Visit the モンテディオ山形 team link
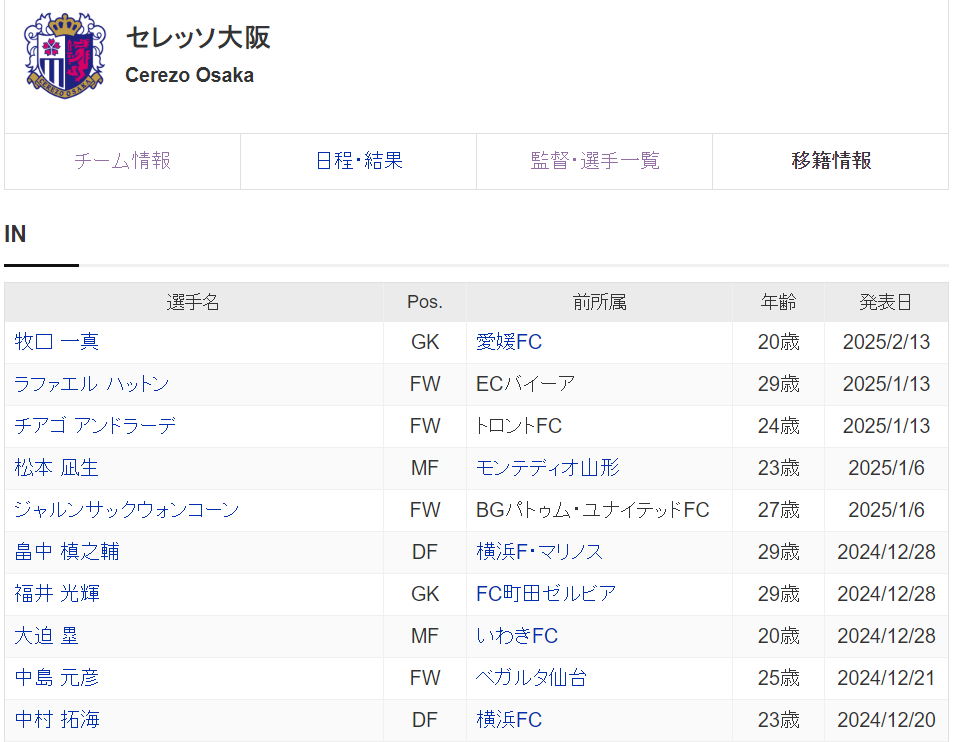This screenshot has width=954, height=742. point(548,468)
